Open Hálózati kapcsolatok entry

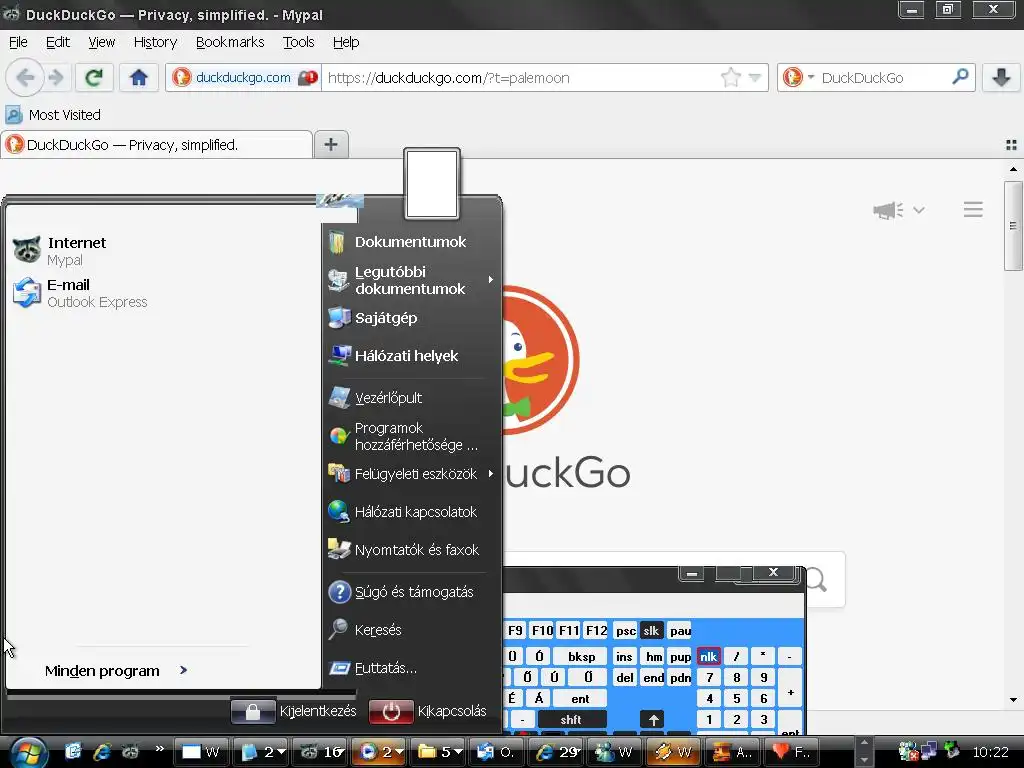click(x=402, y=511)
